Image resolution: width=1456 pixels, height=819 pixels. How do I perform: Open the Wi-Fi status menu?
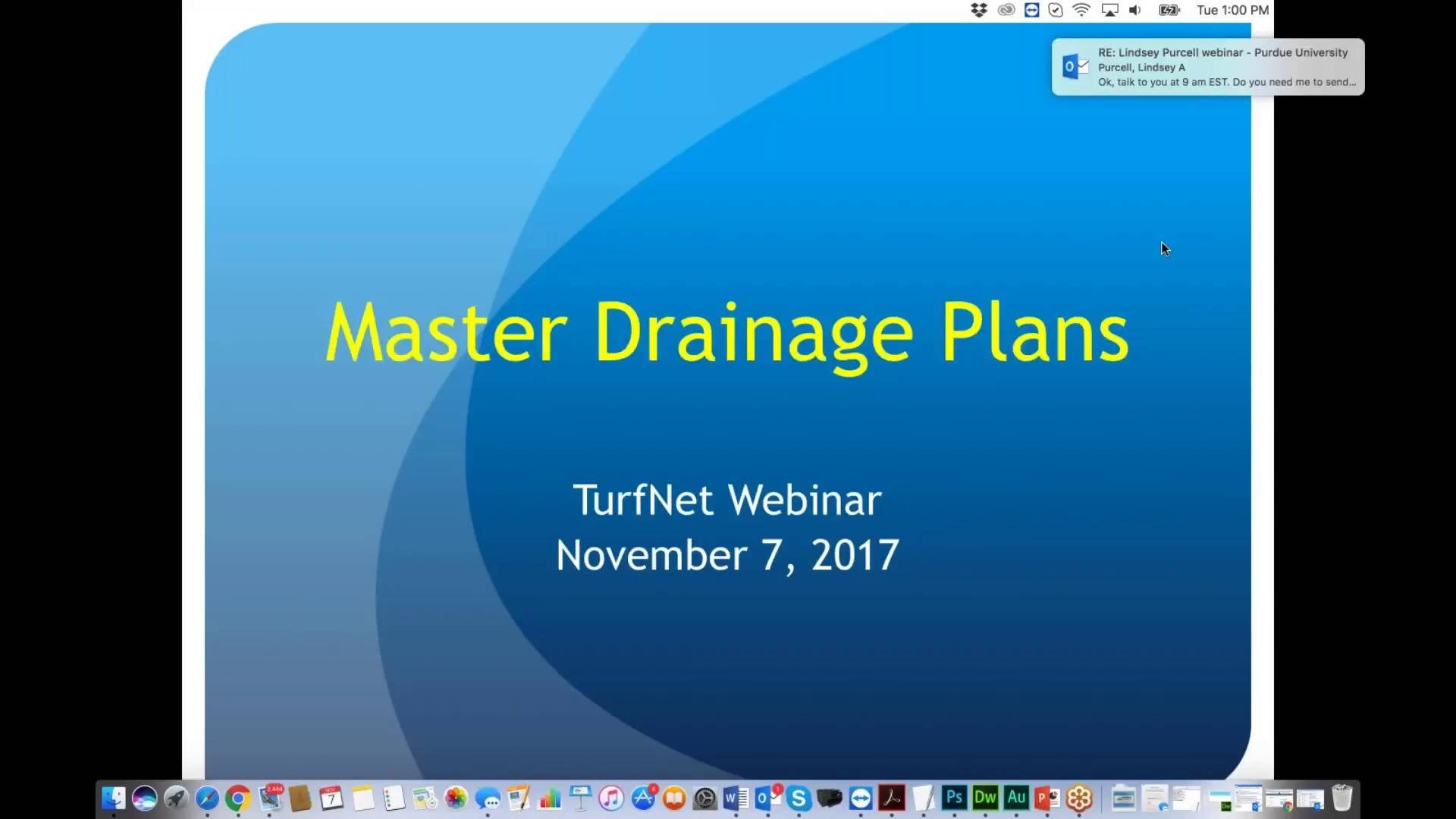point(1081,10)
